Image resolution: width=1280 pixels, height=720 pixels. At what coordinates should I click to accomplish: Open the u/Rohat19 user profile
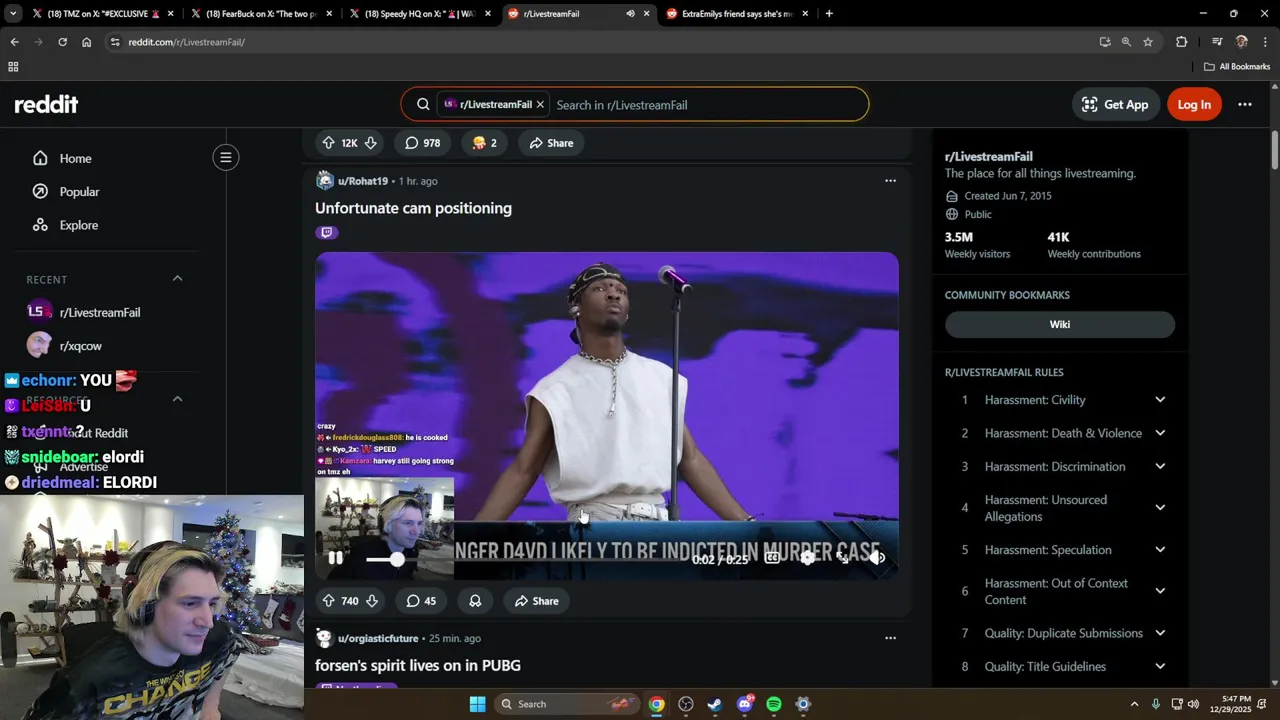point(362,181)
